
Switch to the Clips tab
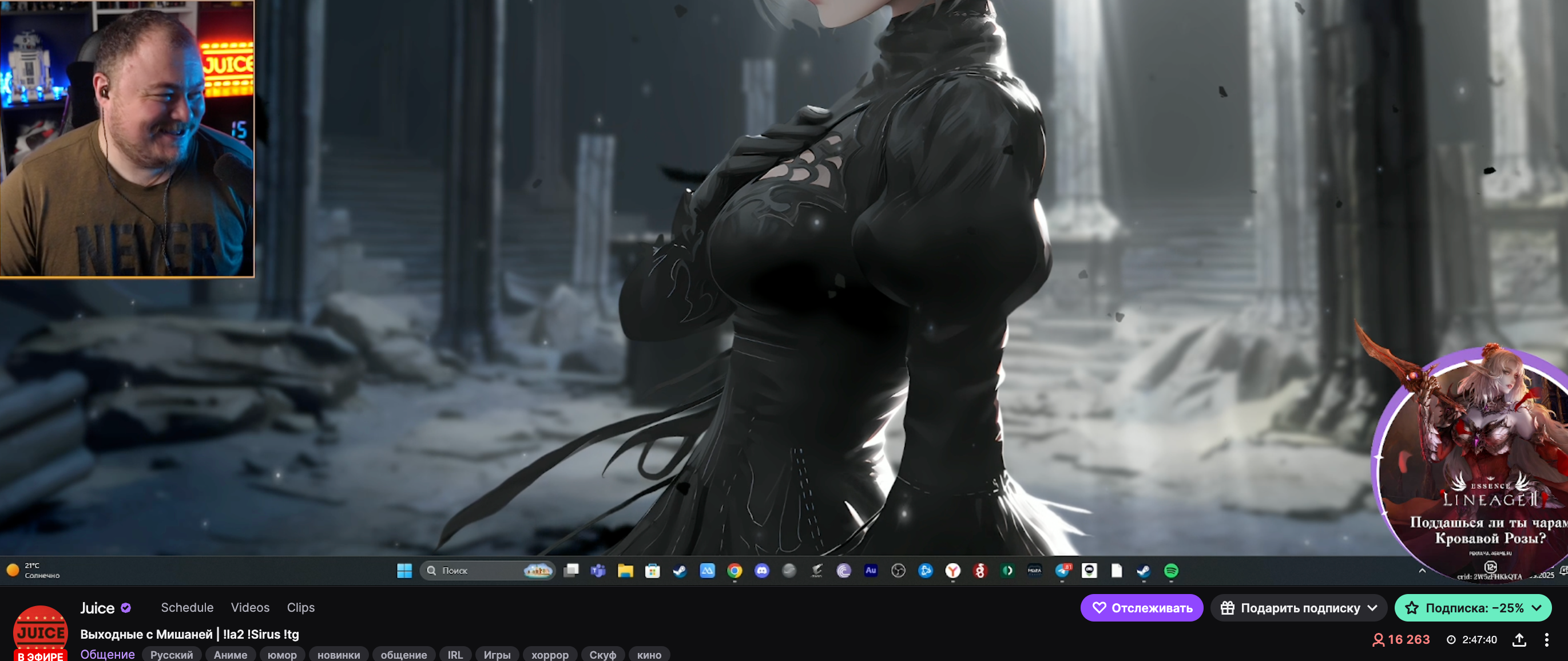301,607
